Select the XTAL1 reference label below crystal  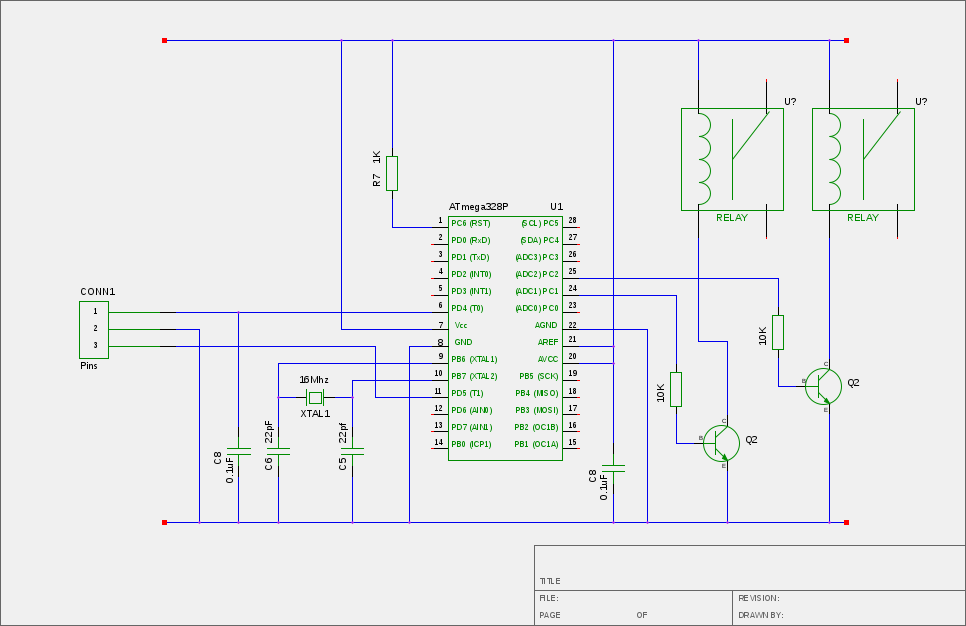[x=315, y=413]
